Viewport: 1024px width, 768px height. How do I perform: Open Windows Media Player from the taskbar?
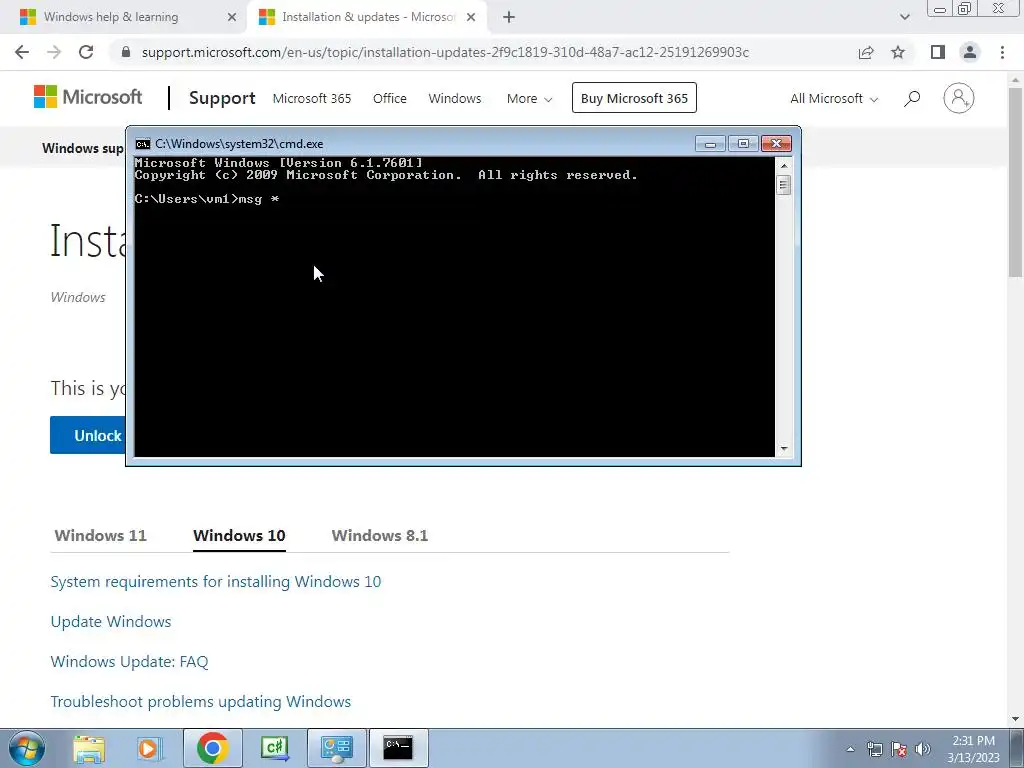(149, 748)
